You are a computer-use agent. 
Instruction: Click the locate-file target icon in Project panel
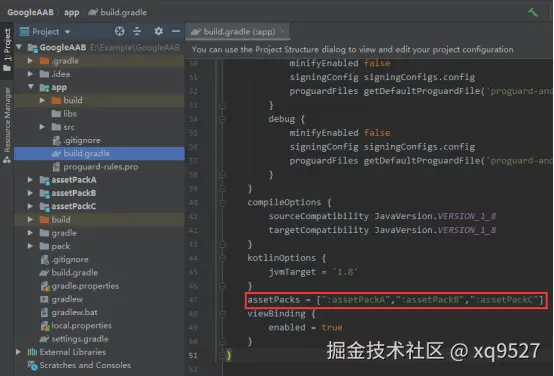[119, 31]
